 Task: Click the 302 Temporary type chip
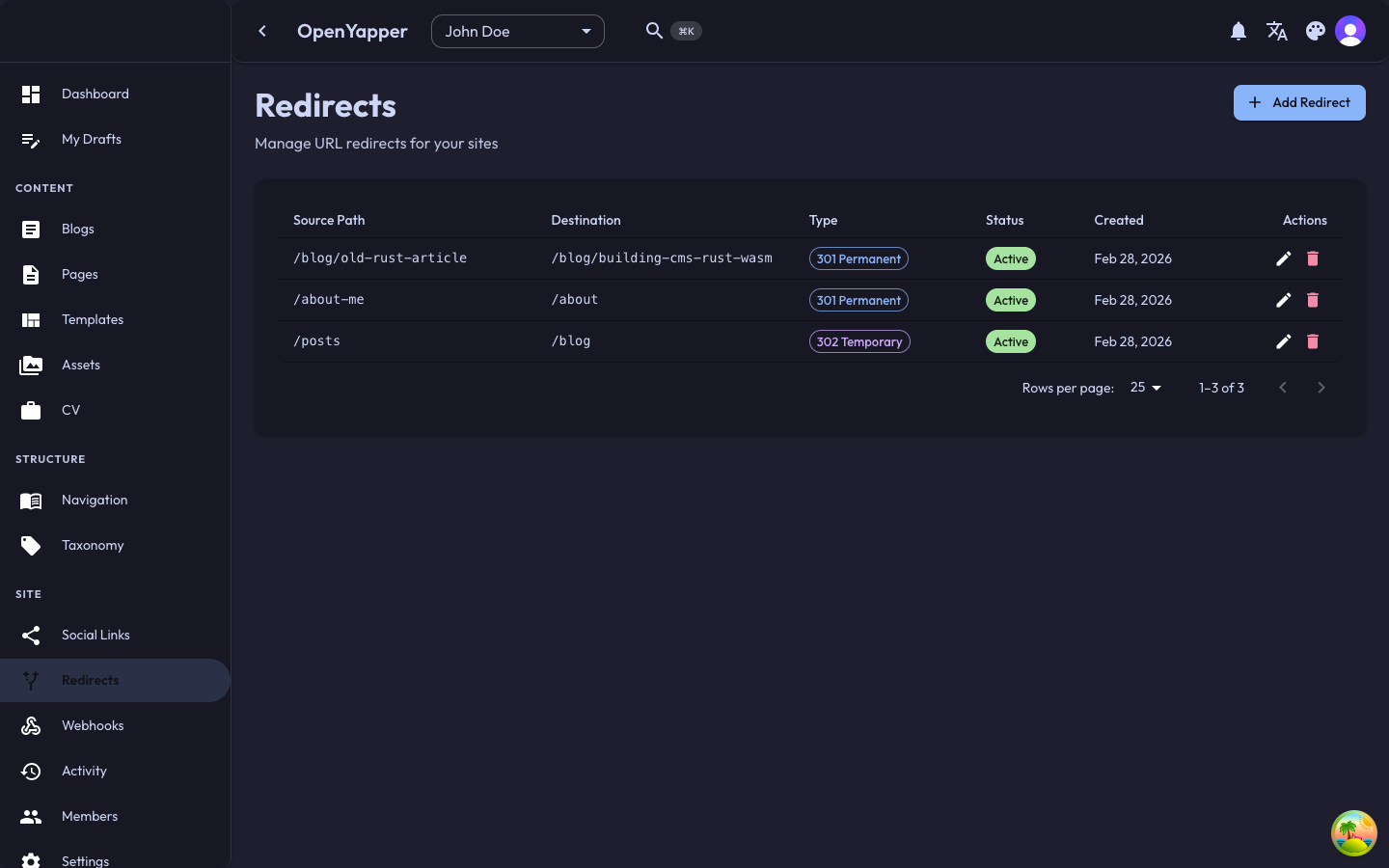(x=858, y=341)
